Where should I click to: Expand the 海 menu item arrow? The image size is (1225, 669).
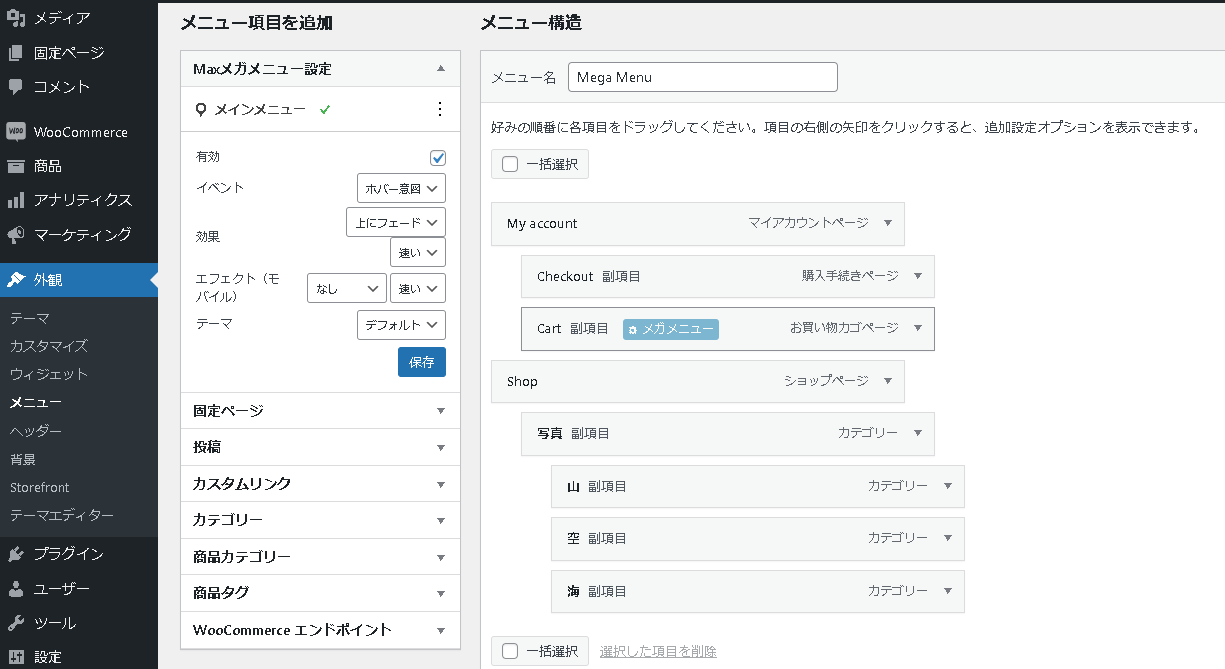pos(948,591)
